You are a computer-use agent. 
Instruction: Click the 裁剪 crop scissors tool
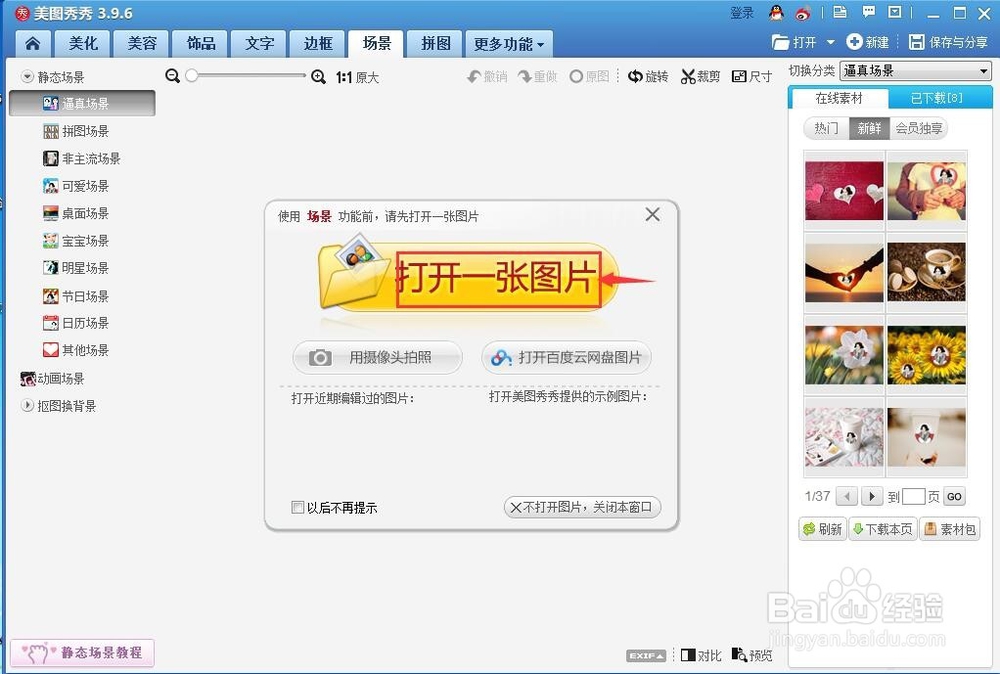pyautogui.click(x=700, y=77)
